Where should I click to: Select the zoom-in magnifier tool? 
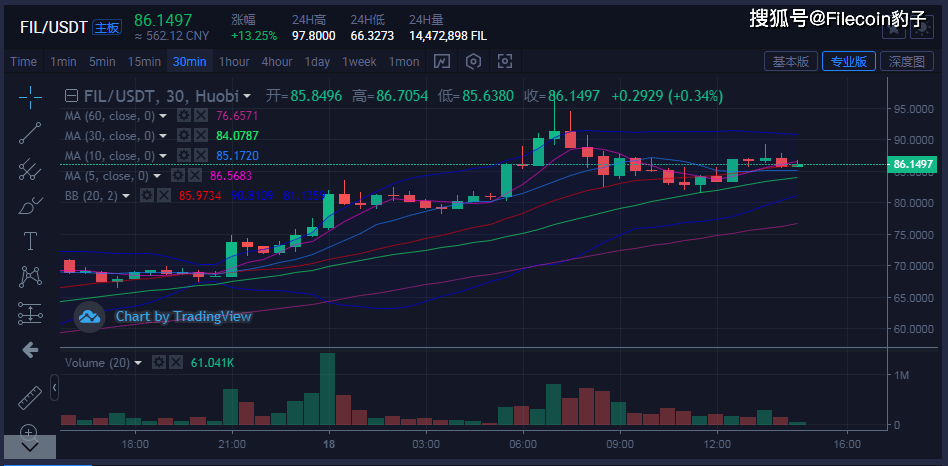[30, 432]
